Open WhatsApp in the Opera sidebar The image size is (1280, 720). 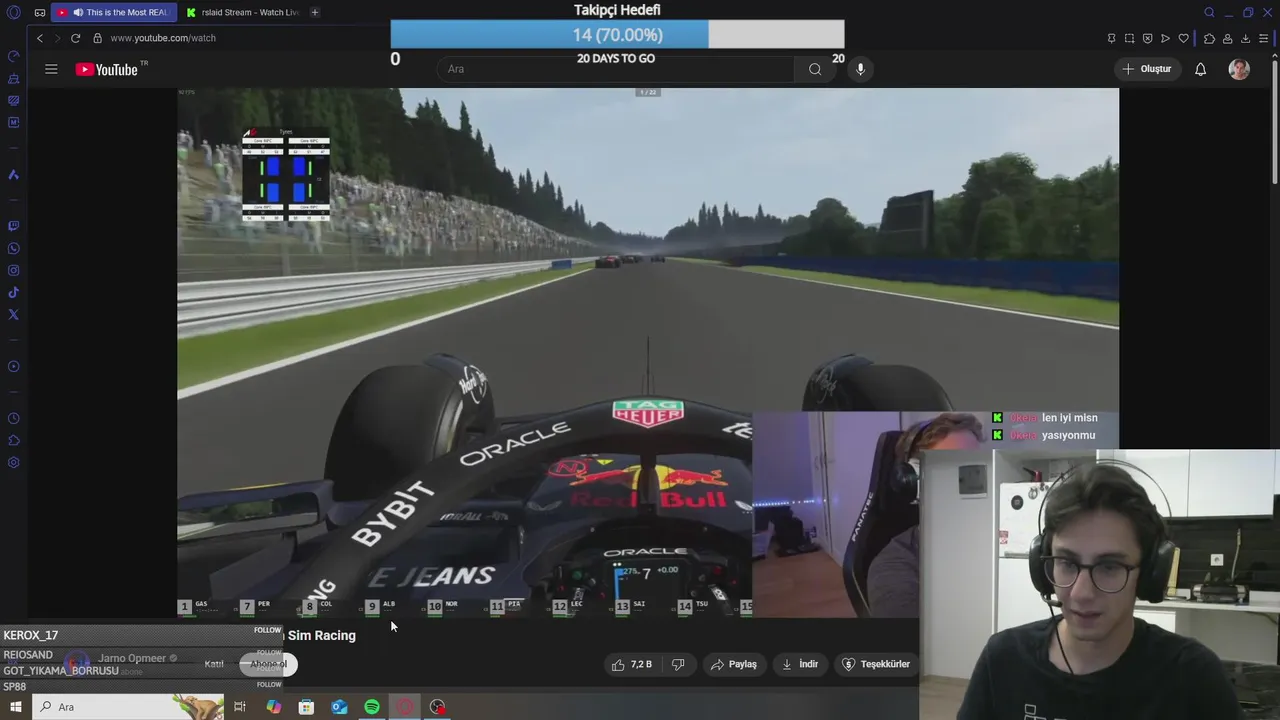(x=14, y=249)
